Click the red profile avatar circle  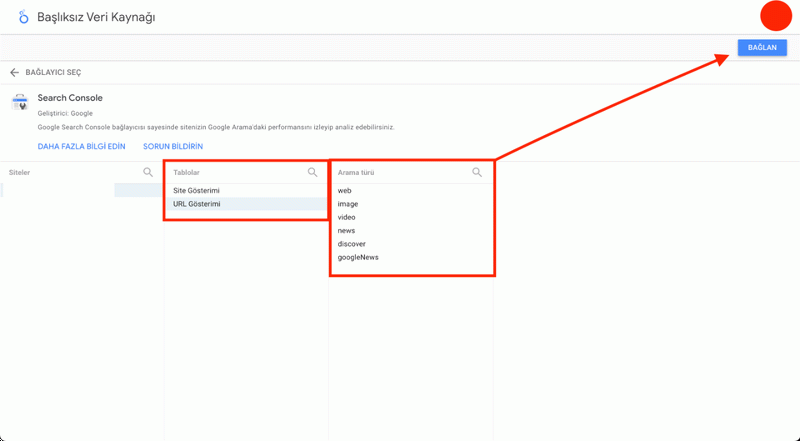pyautogui.click(x=776, y=16)
